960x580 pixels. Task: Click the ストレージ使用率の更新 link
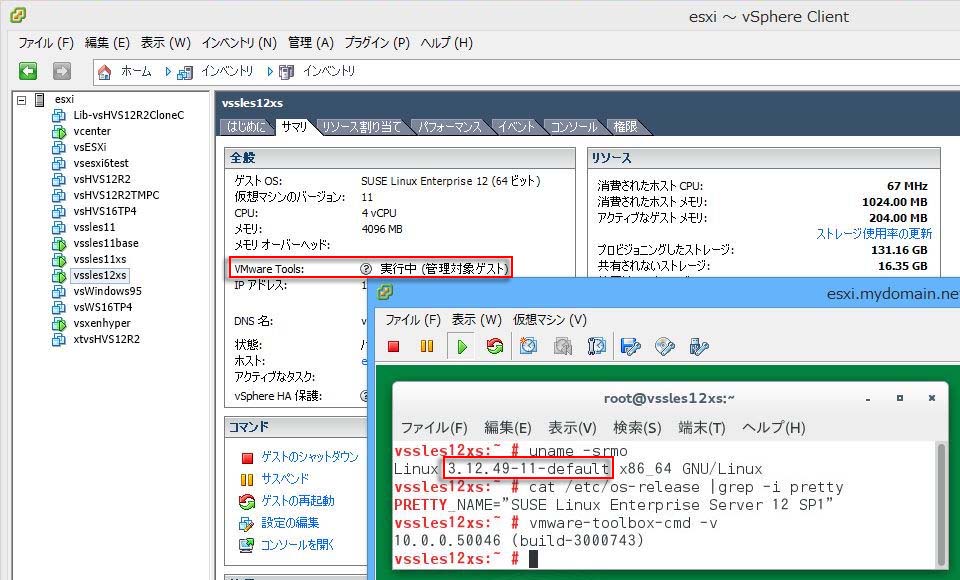(874, 234)
